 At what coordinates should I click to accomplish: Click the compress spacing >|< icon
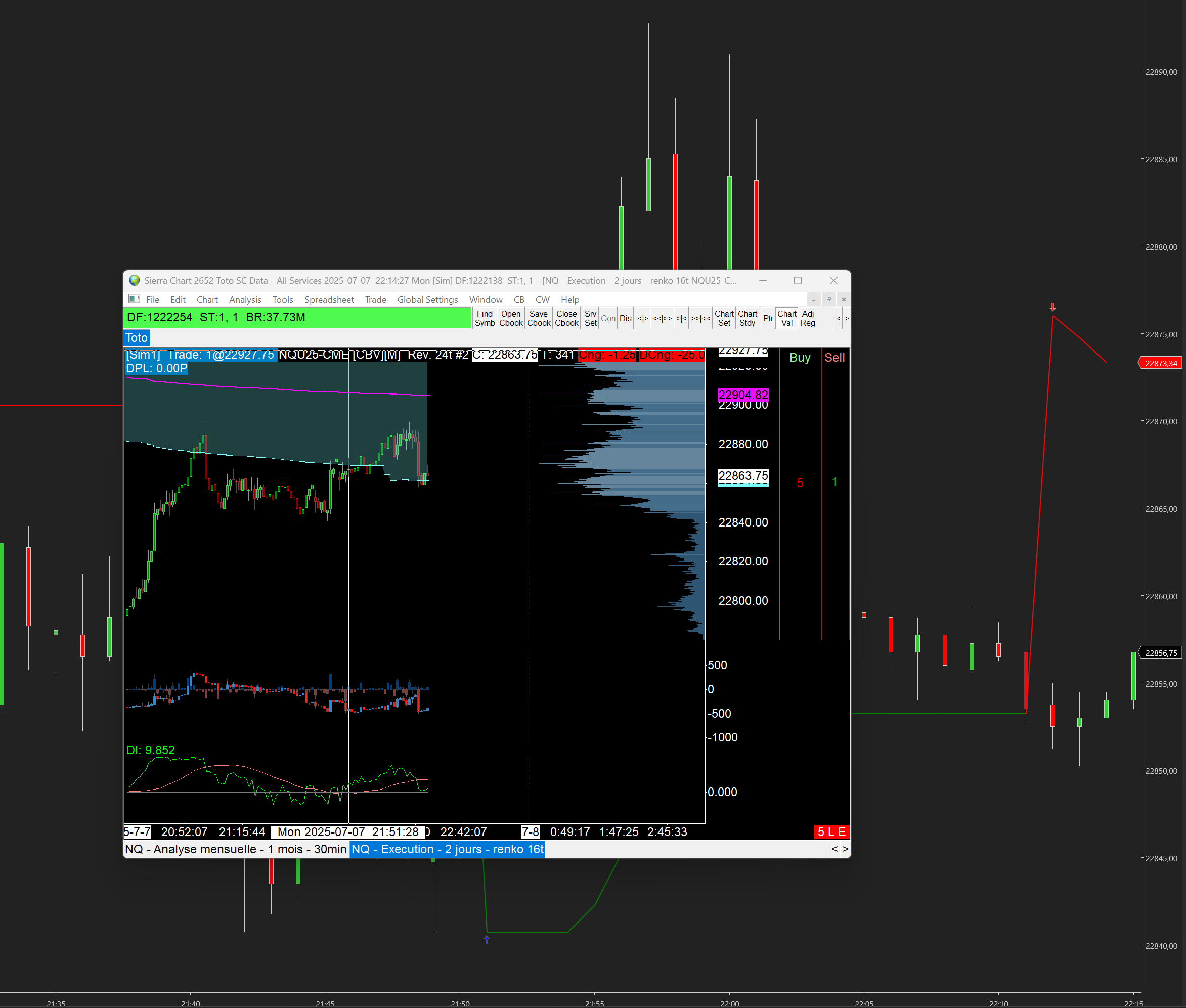click(682, 318)
